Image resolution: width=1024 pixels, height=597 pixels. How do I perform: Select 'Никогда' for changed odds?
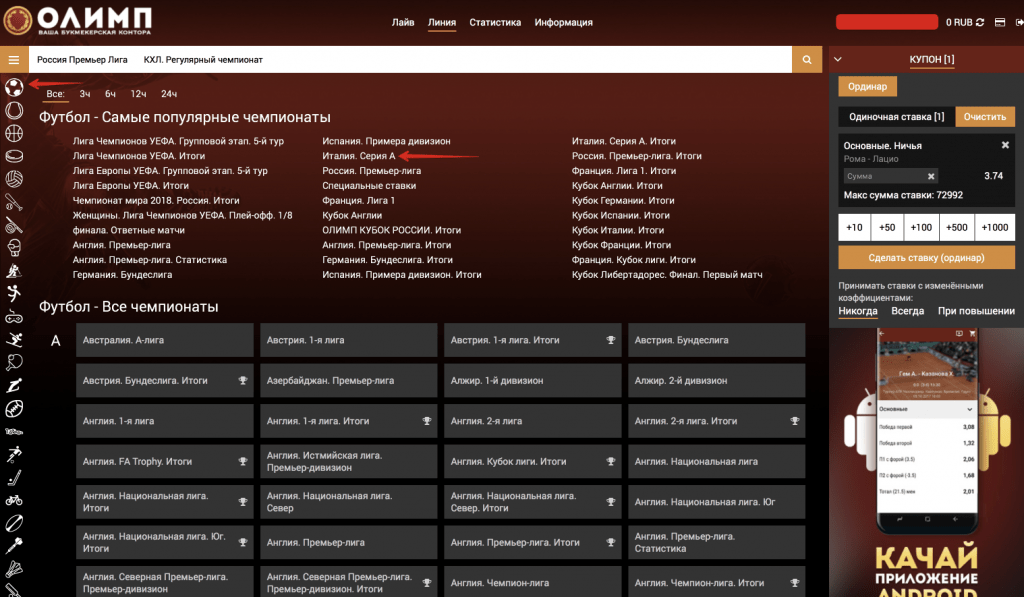[x=858, y=311]
